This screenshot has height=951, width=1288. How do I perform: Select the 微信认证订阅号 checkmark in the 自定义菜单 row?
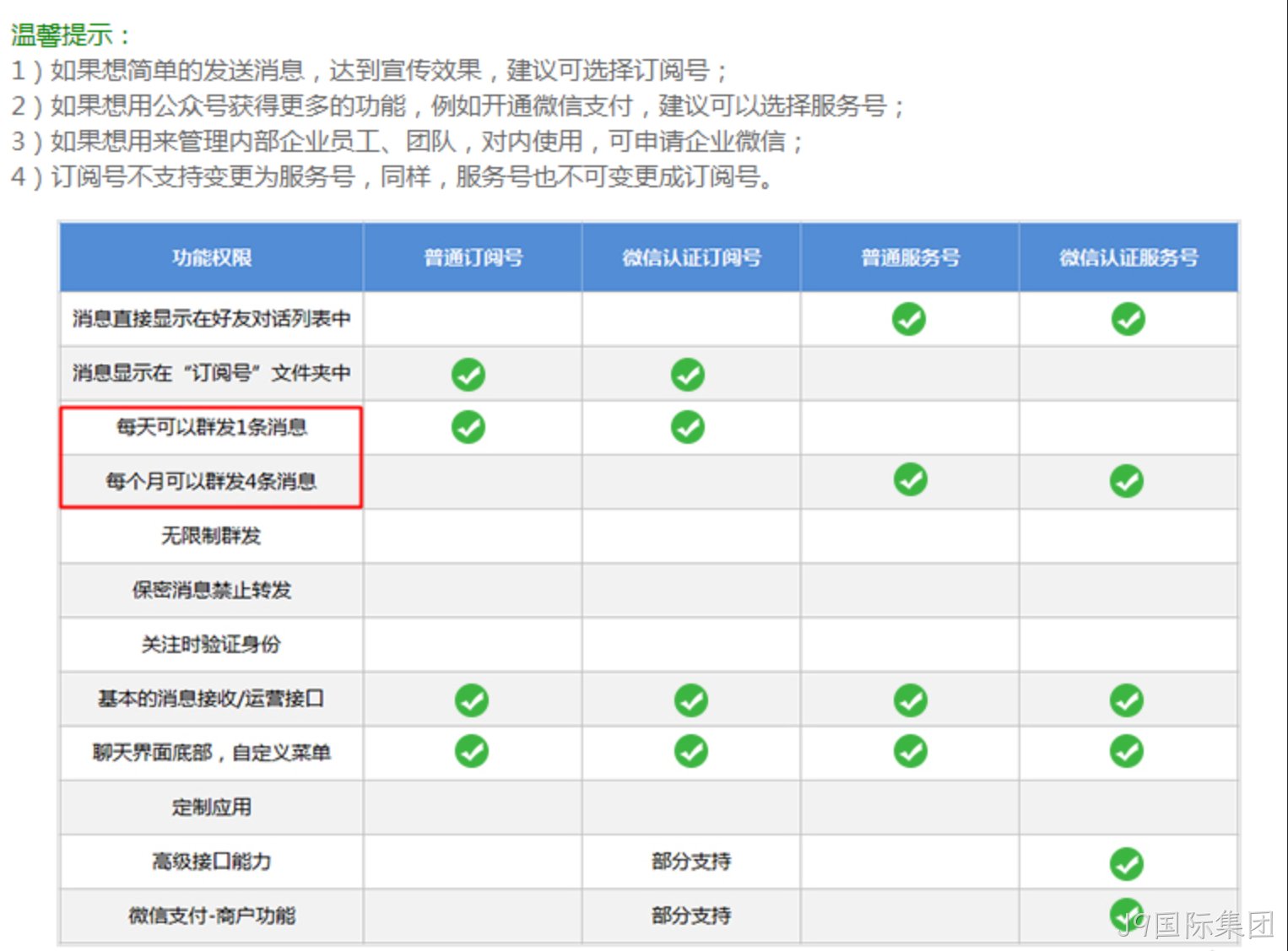click(x=691, y=751)
